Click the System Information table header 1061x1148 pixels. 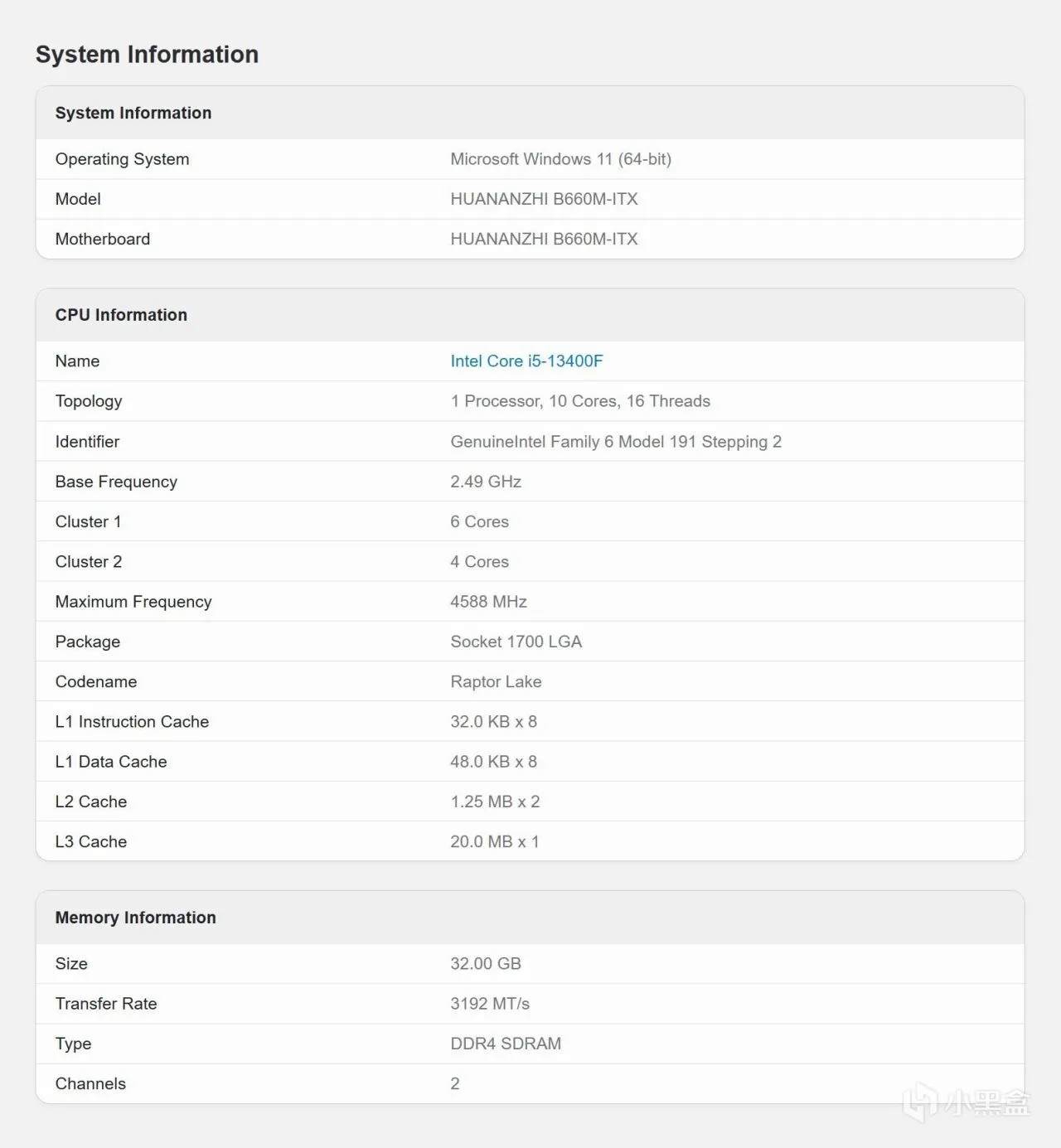133,113
